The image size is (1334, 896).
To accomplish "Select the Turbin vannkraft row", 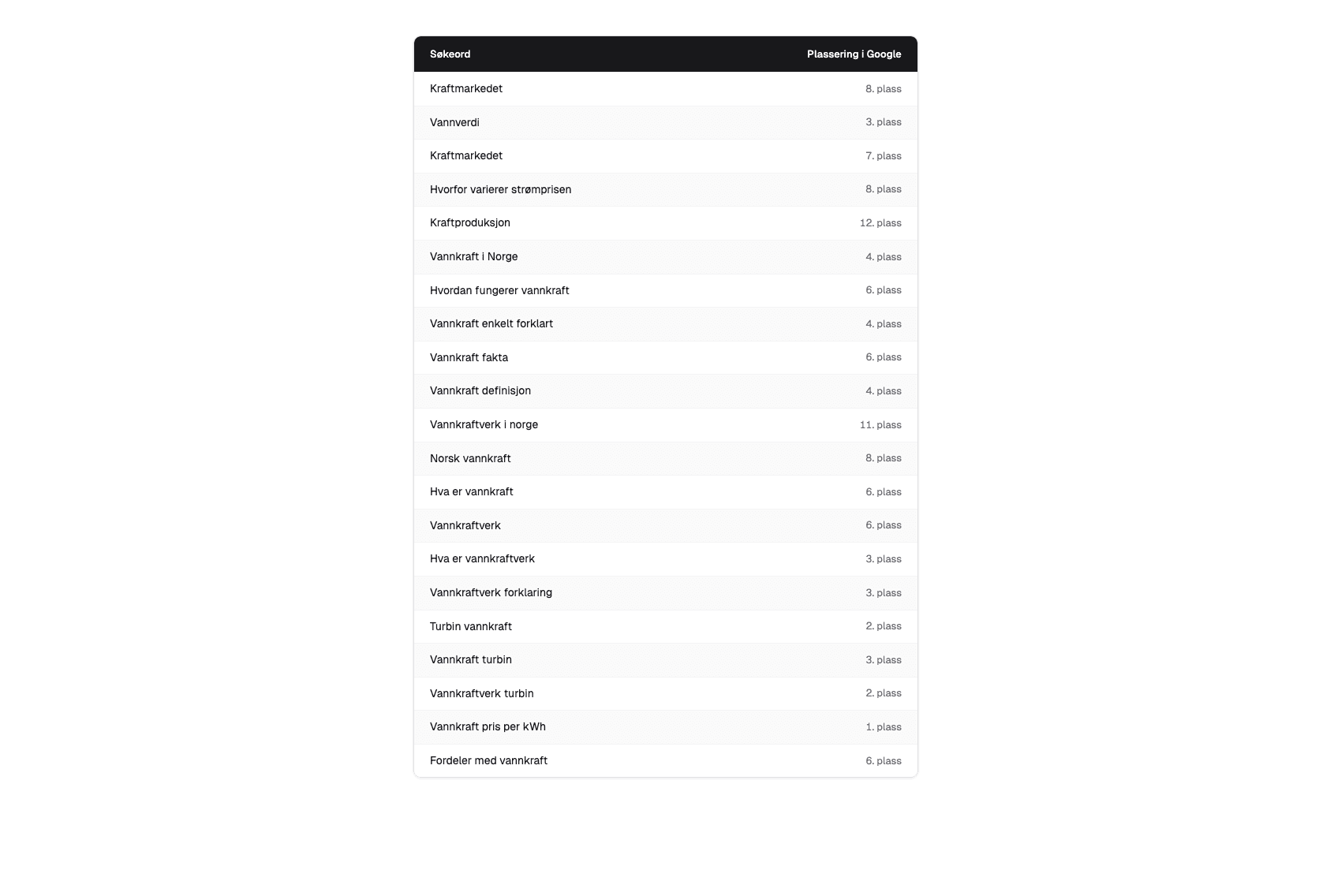I will pyautogui.click(x=666, y=626).
